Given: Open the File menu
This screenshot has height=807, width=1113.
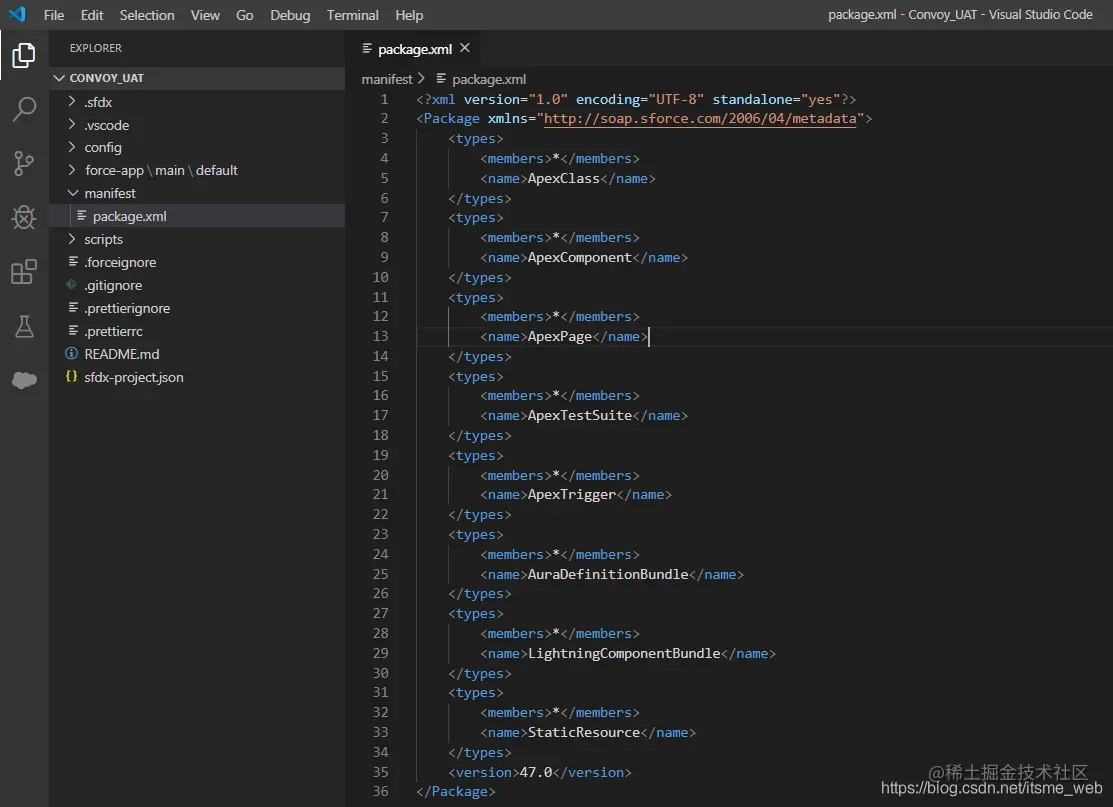Looking at the screenshot, I should (x=54, y=15).
